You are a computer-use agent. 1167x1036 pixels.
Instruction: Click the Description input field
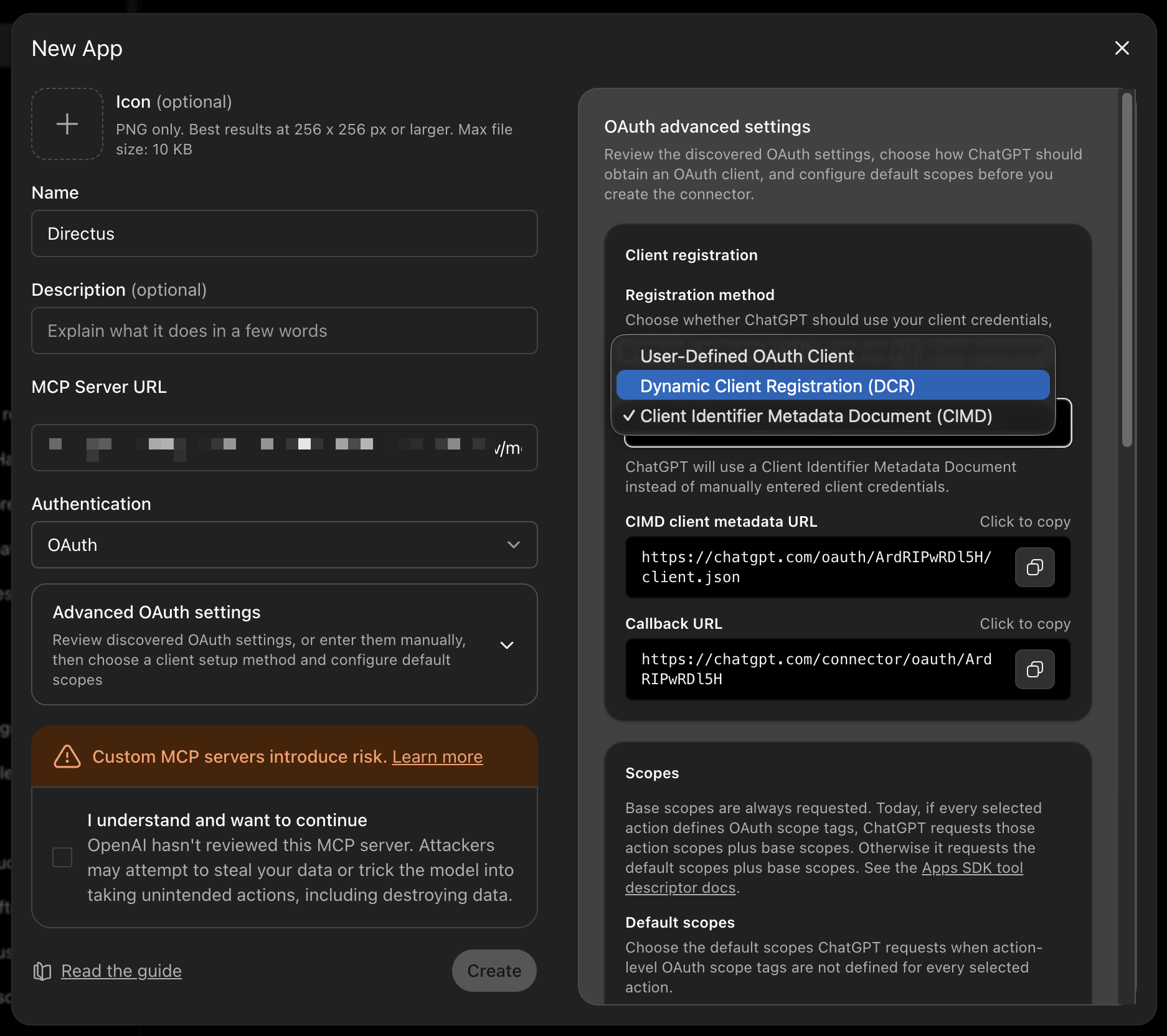tap(285, 331)
